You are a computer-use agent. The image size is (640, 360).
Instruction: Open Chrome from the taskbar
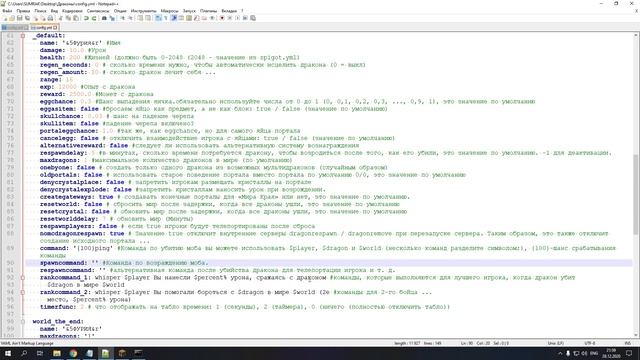pos(73,353)
